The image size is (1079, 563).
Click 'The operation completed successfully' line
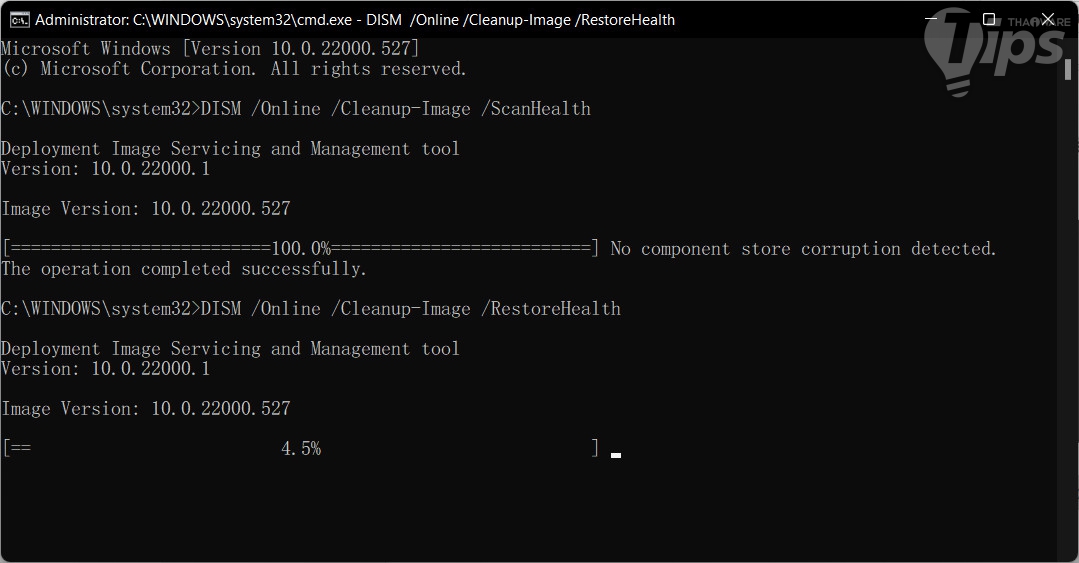point(184,269)
